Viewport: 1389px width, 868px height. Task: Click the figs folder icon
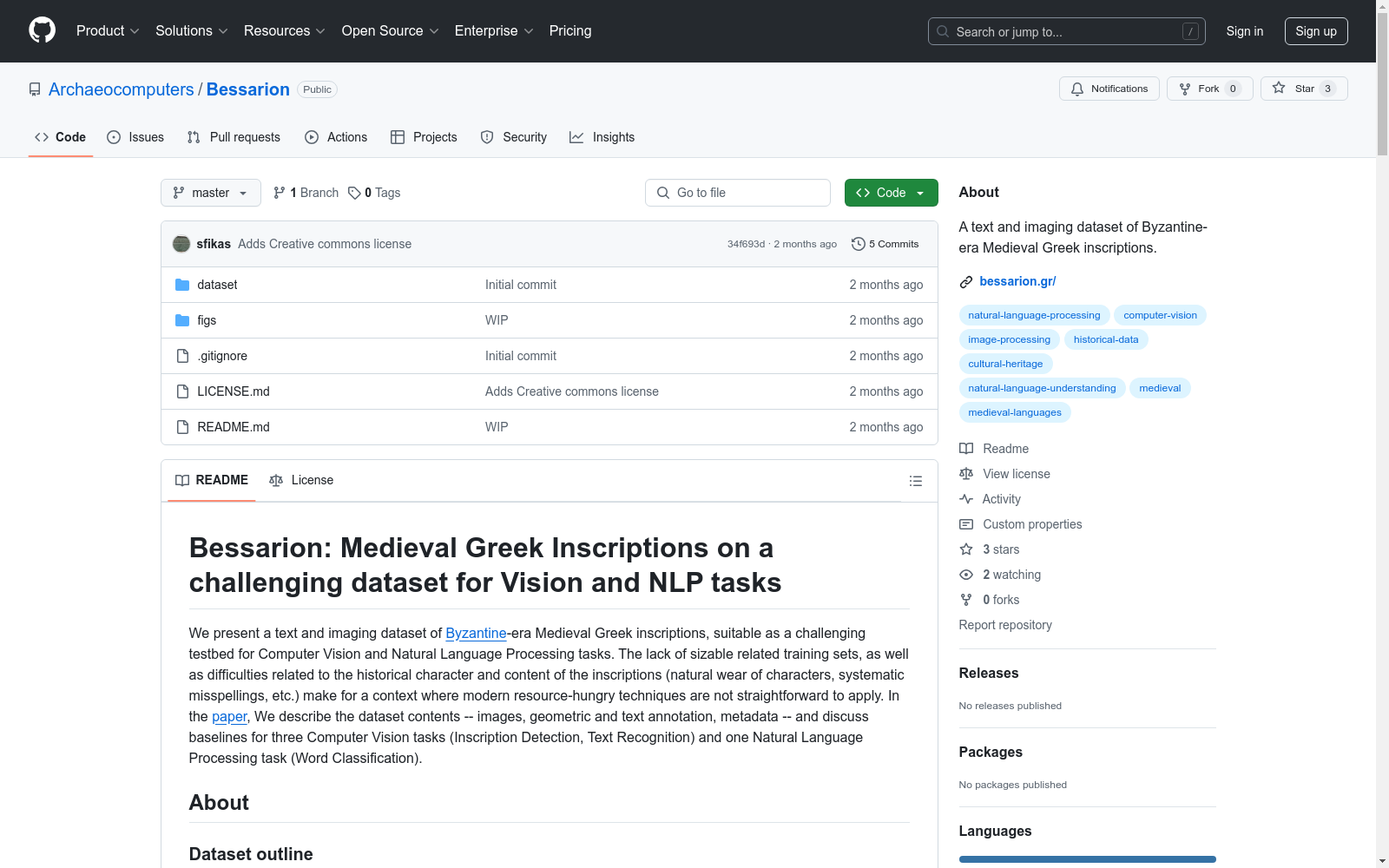(182, 320)
